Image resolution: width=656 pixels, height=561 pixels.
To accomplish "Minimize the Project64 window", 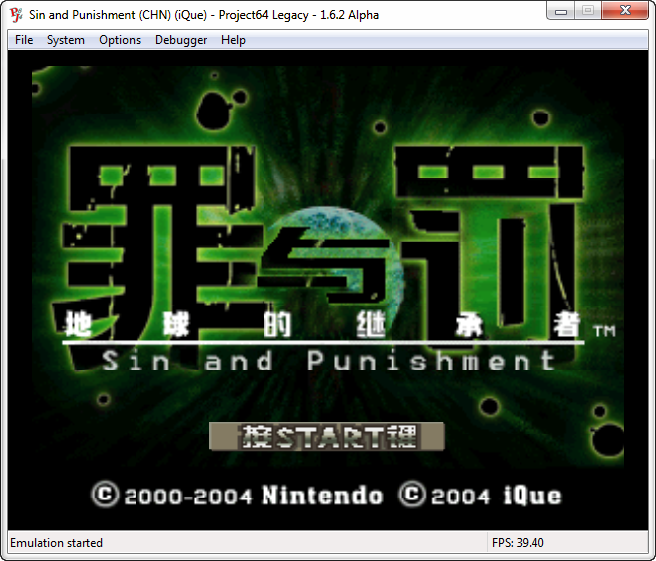I will point(561,11).
